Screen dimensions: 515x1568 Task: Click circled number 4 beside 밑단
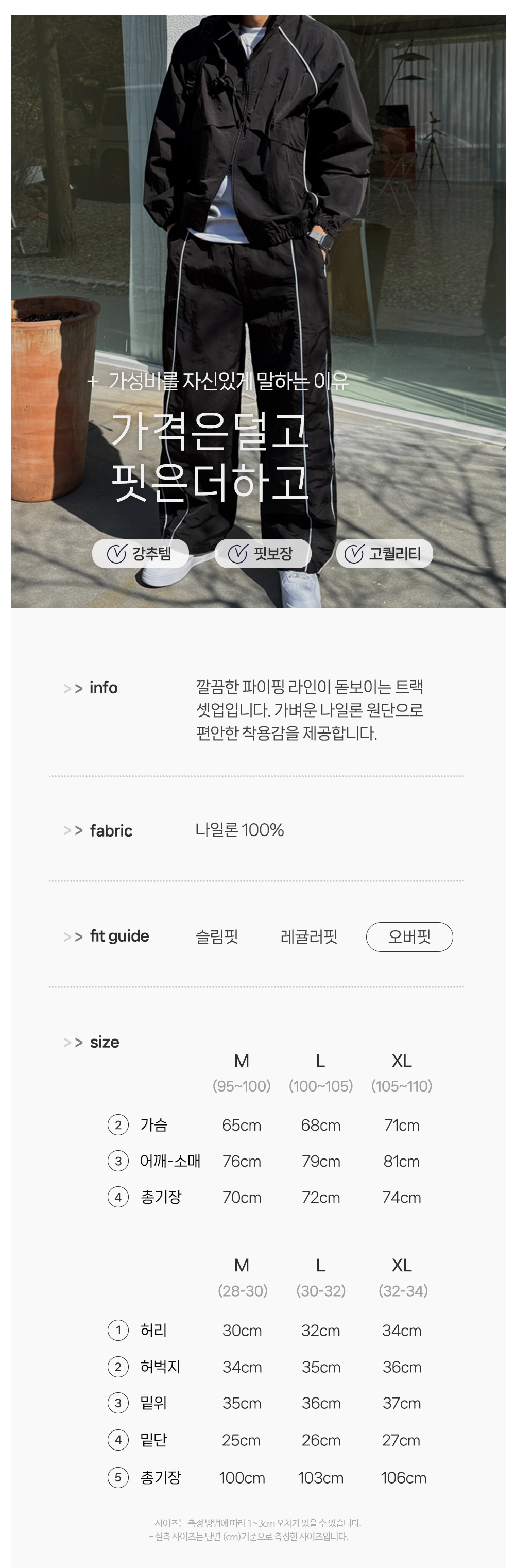(x=118, y=1440)
